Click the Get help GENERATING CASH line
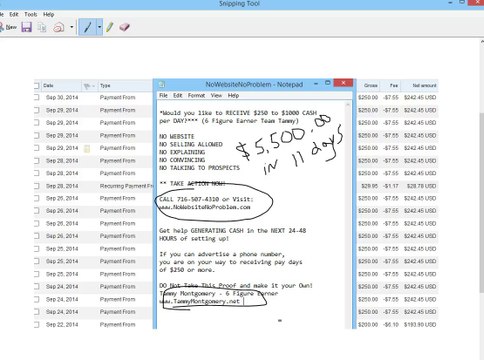Viewport: 484px width, 360px height. pyautogui.click(x=232, y=231)
